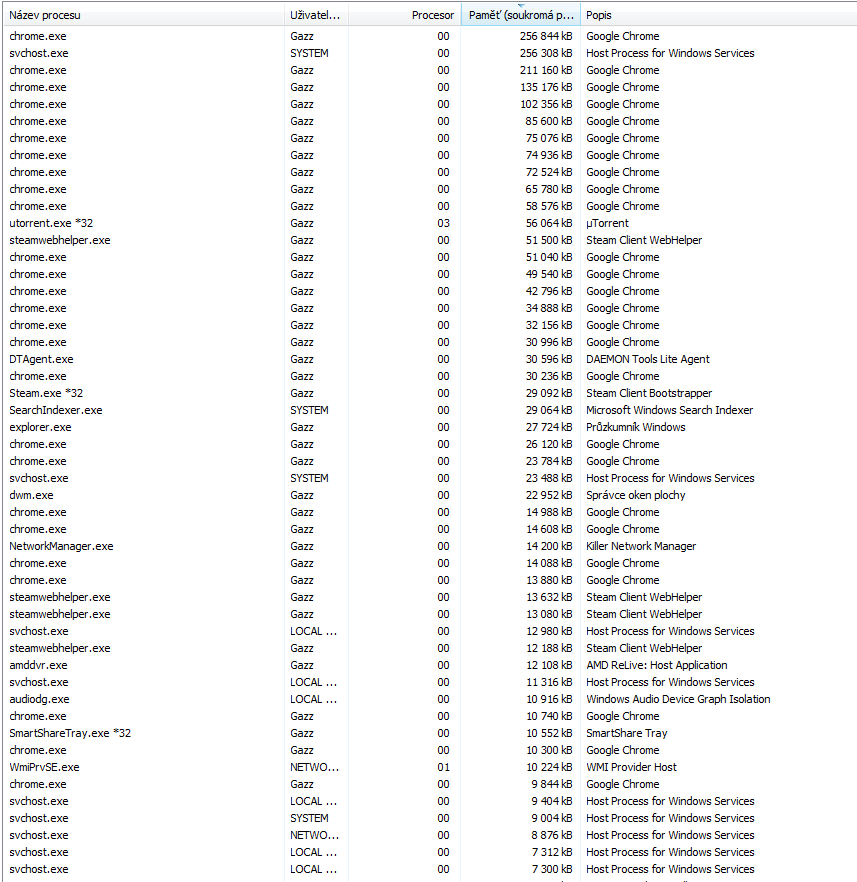Click the Windows Audio Device Graph Isolation description

pos(678,699)
